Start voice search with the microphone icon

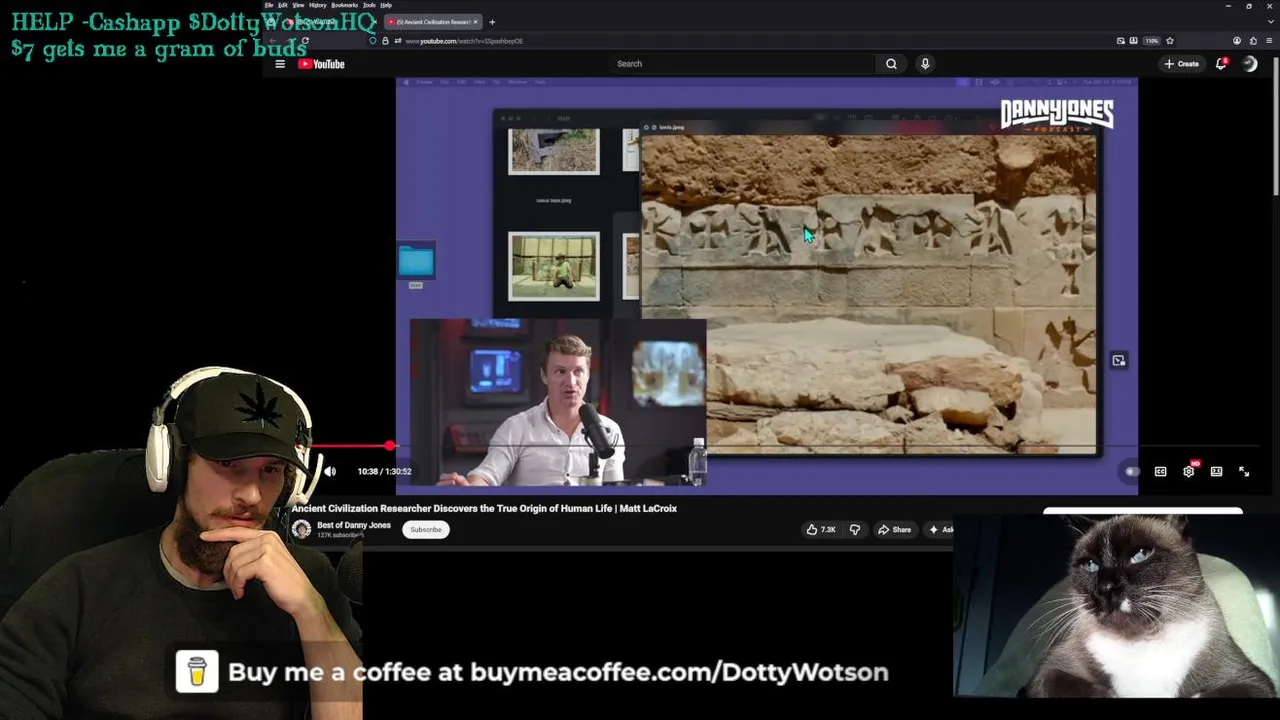(925, 64)
